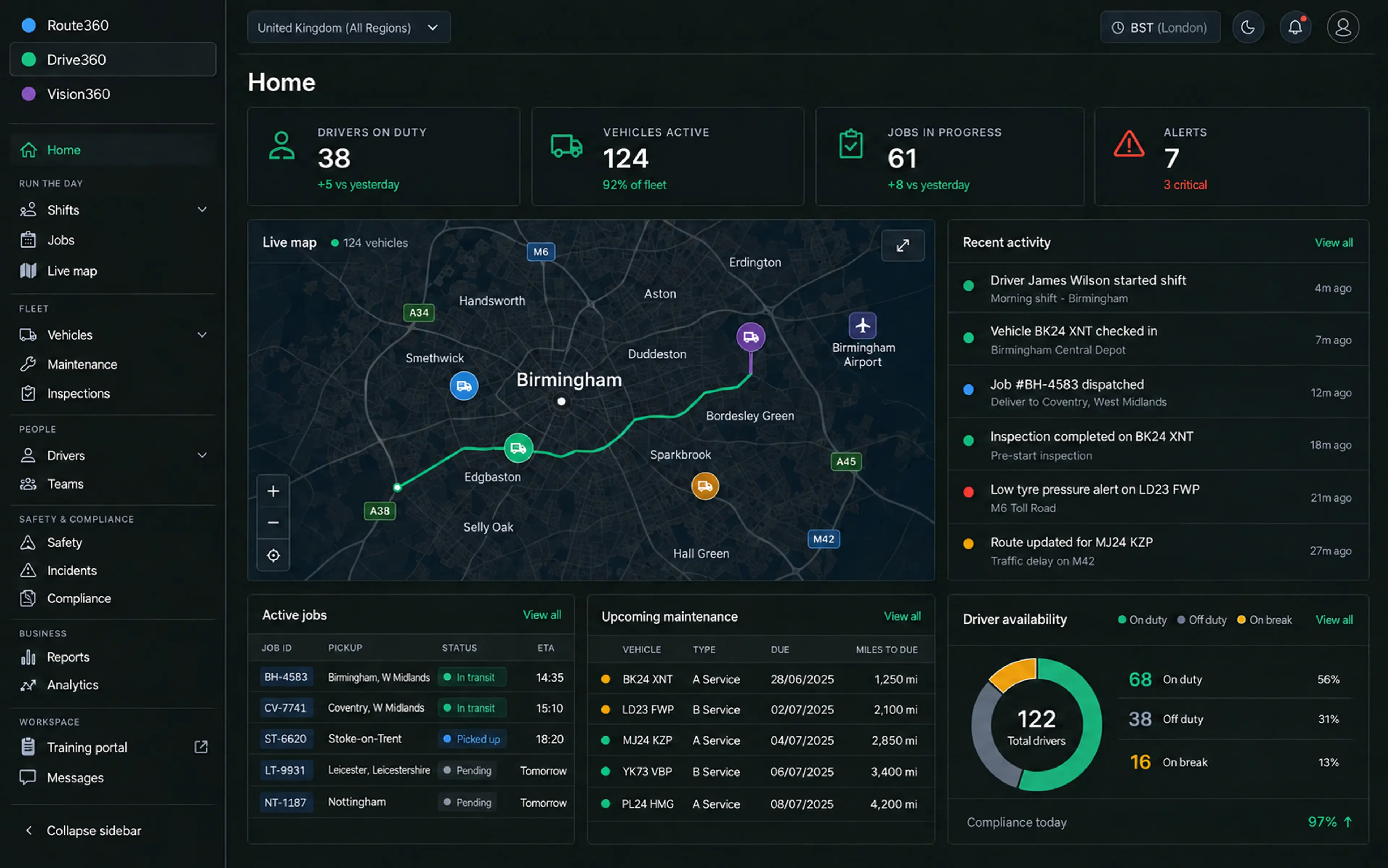
Task: Open job ID BH-4583
Action: click(x=286, y=677)
